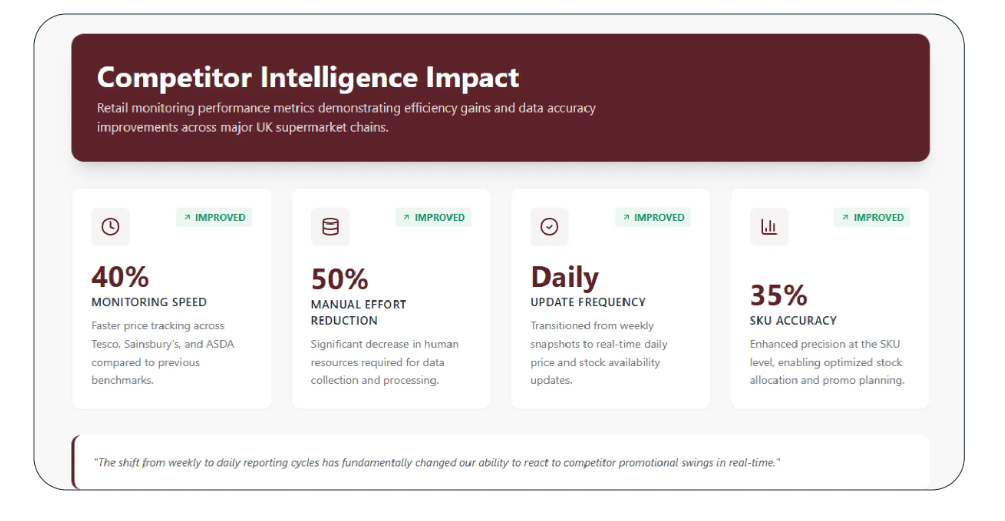
Task: Click the 50% manual effort value
Action: (340, 279)
